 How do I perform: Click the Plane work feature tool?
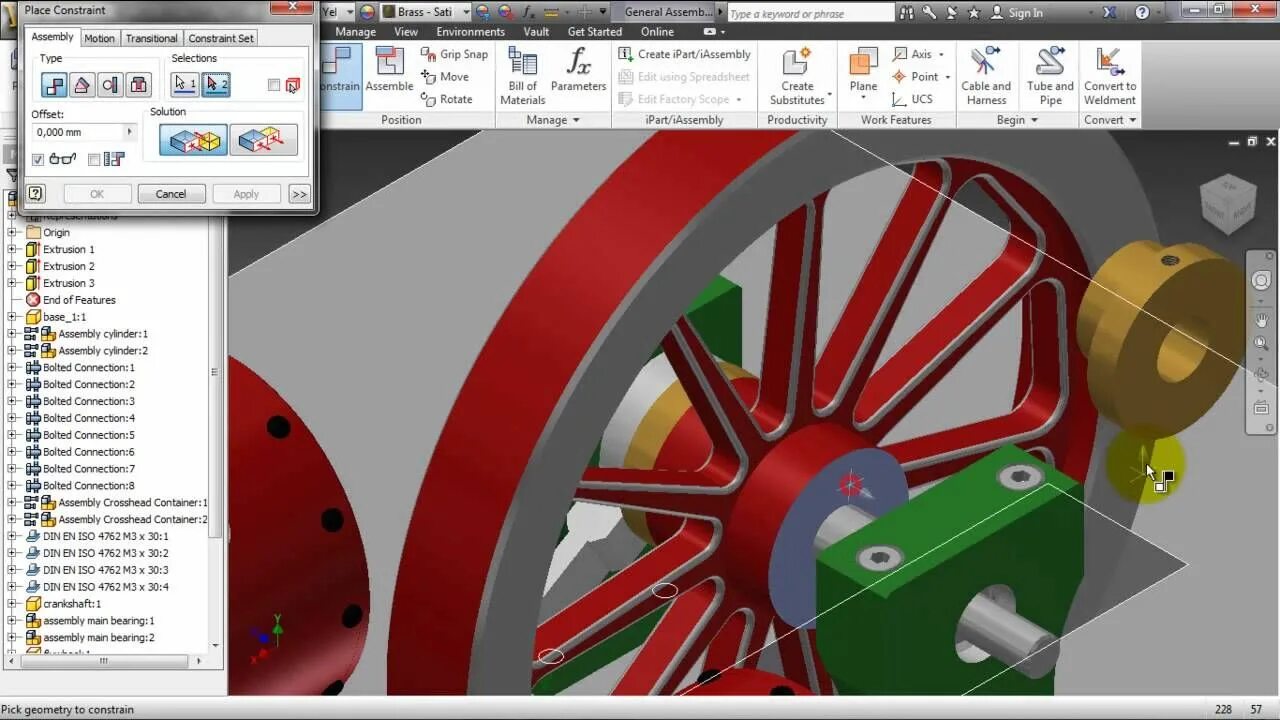(863, 72)
